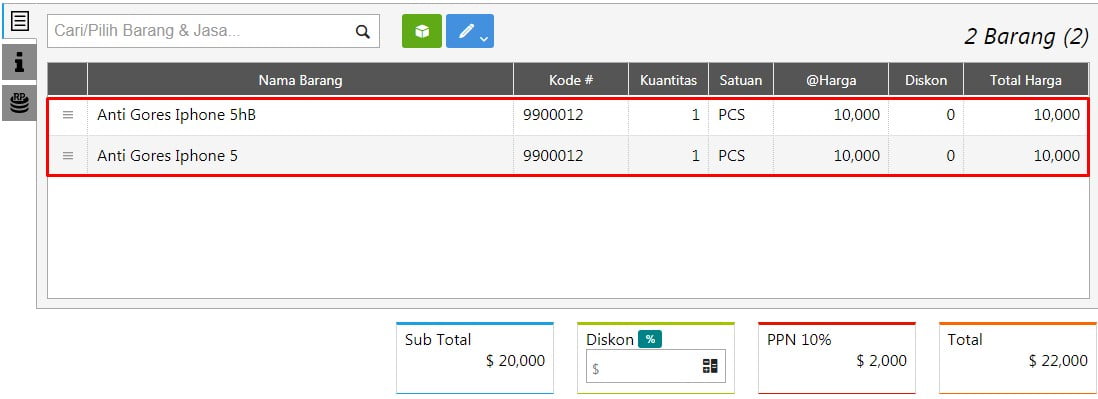Click drag handle of Anti Gores Iphone 5 row
Screen dimensions: 1098x399
[68, 155]
